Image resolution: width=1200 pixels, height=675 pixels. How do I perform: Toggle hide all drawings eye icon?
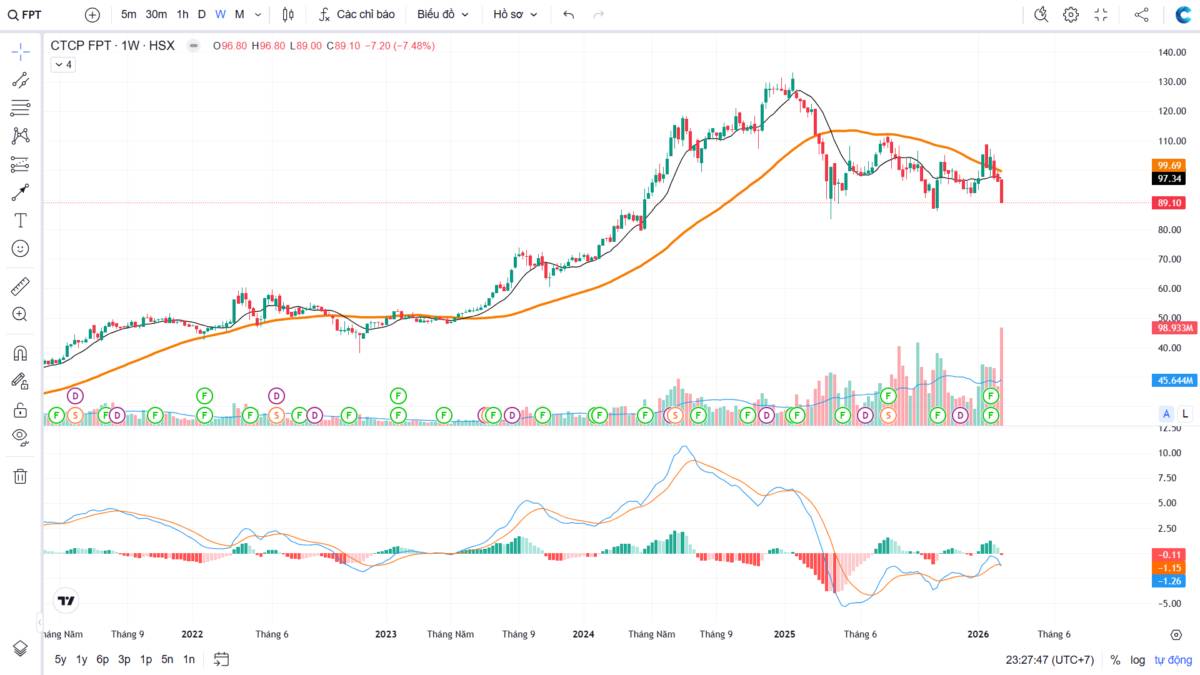coord(20,437)
